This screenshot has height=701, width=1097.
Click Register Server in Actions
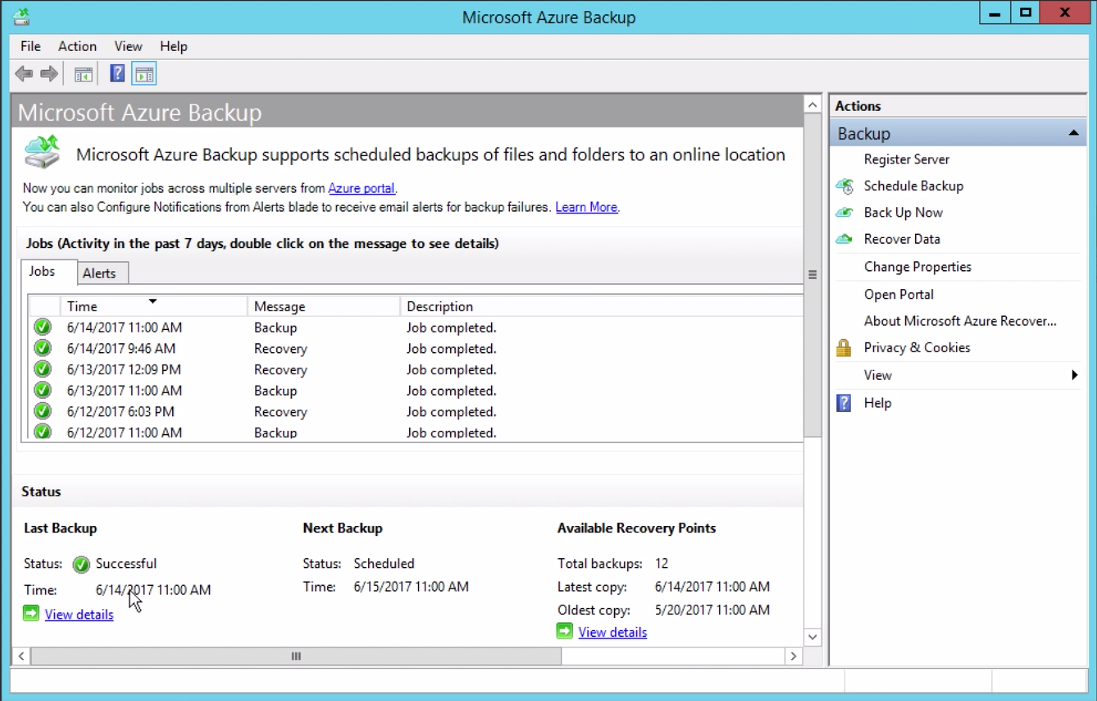click(x=906, y=160)
